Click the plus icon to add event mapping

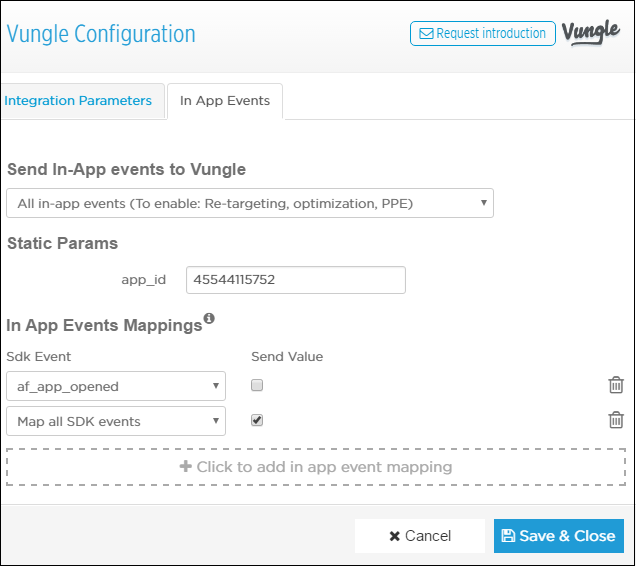click(x=185, y=466)
